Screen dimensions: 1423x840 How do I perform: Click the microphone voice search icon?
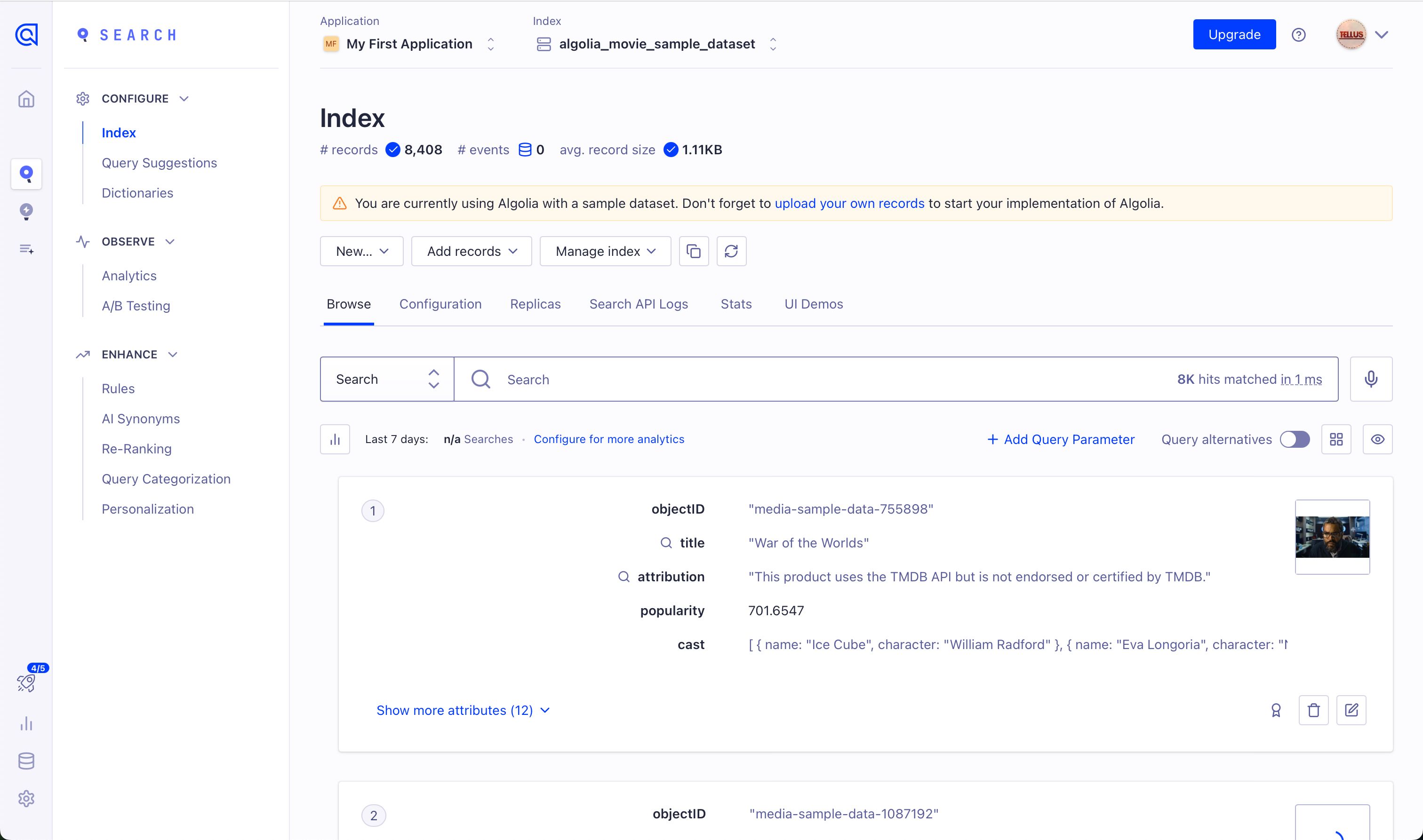pos(1370,379)
